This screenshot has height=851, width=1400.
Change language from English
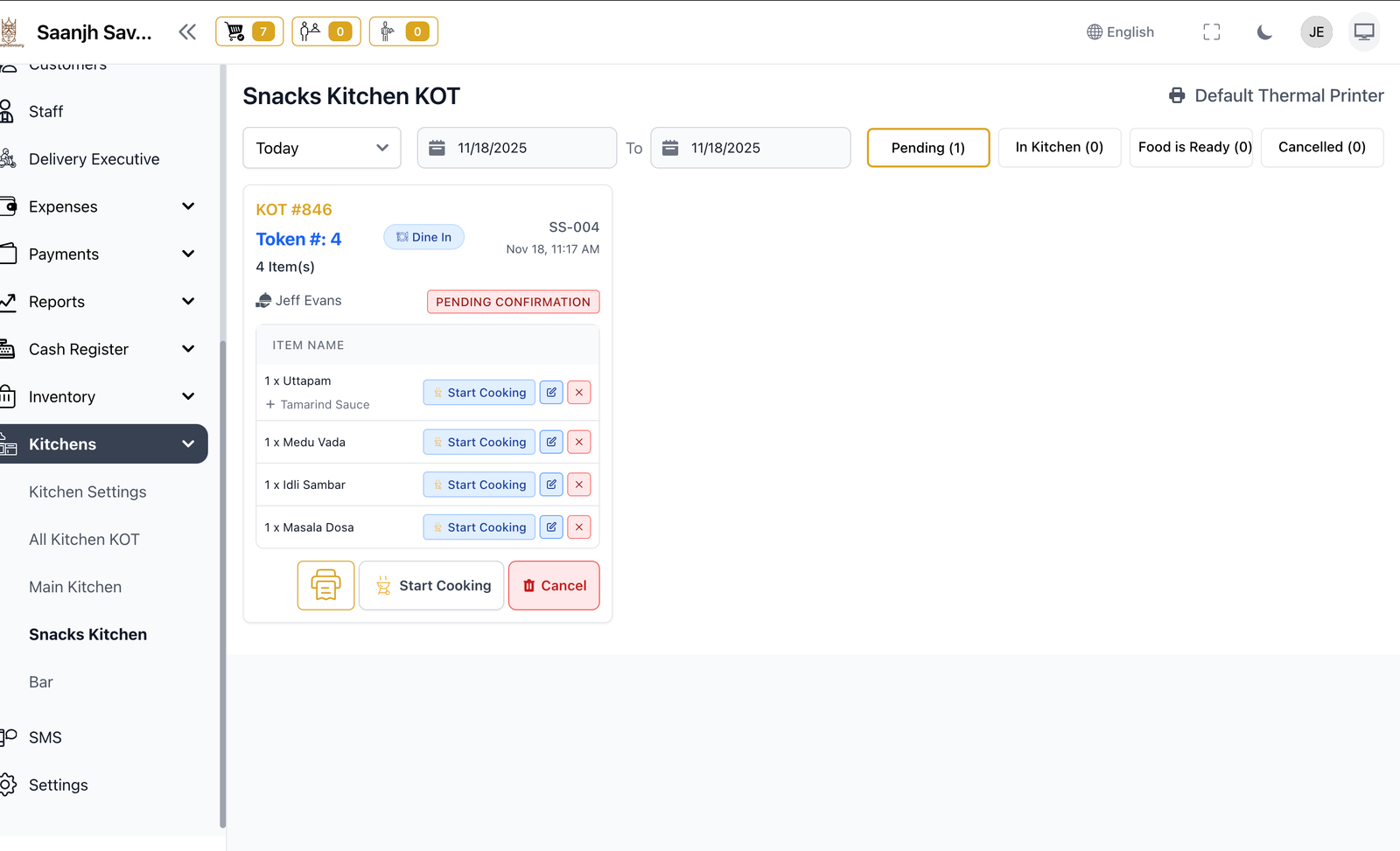click(x=1120, y=32)
